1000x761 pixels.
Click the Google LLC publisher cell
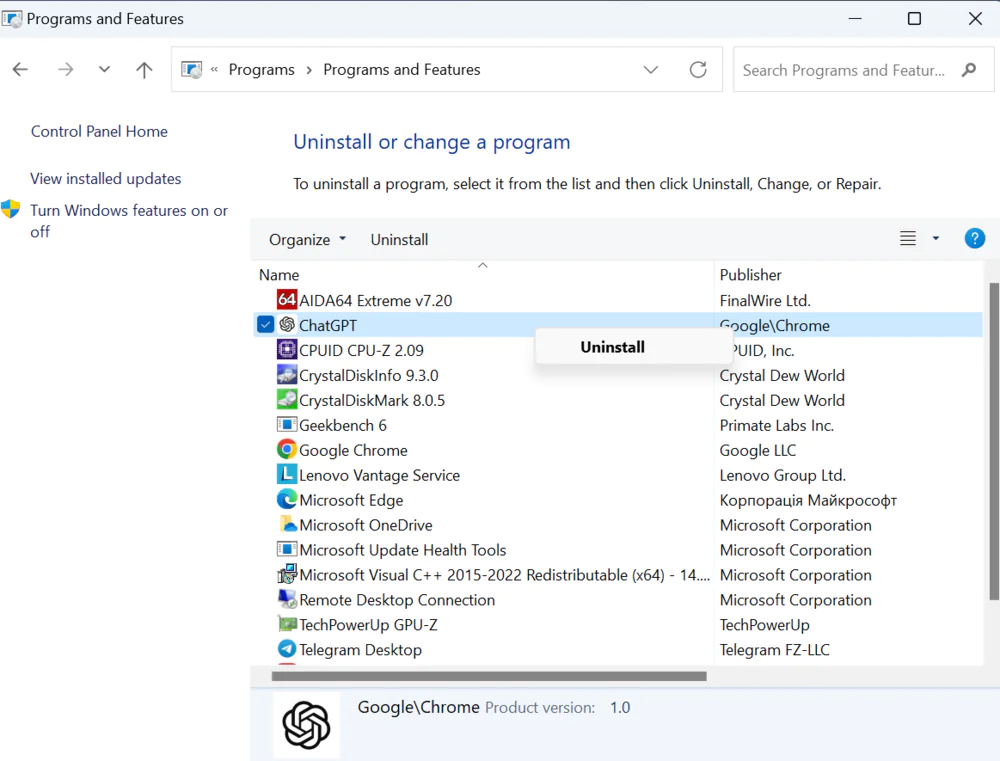[758, 450]
